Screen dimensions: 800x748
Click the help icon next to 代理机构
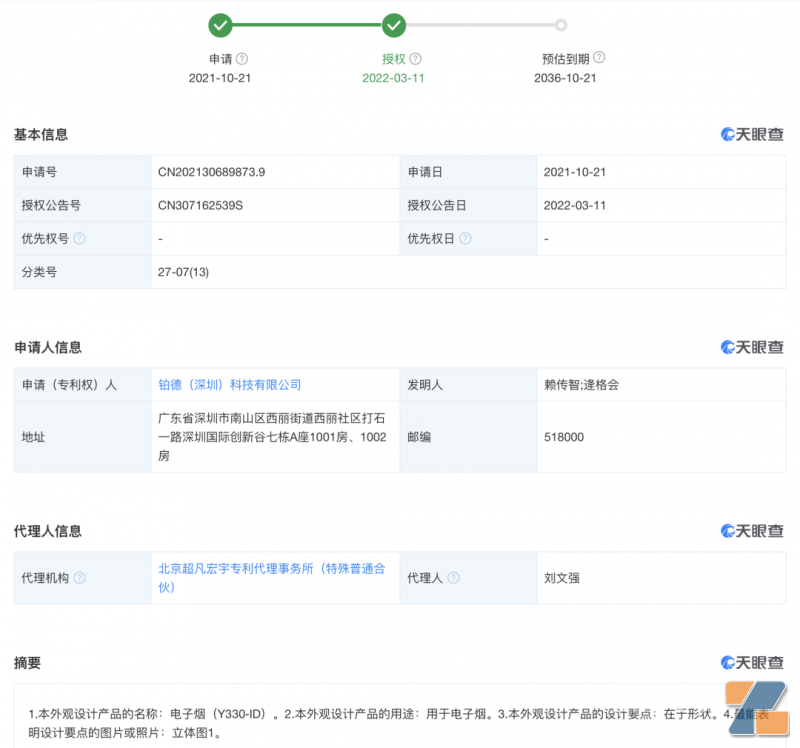[80, 578]
